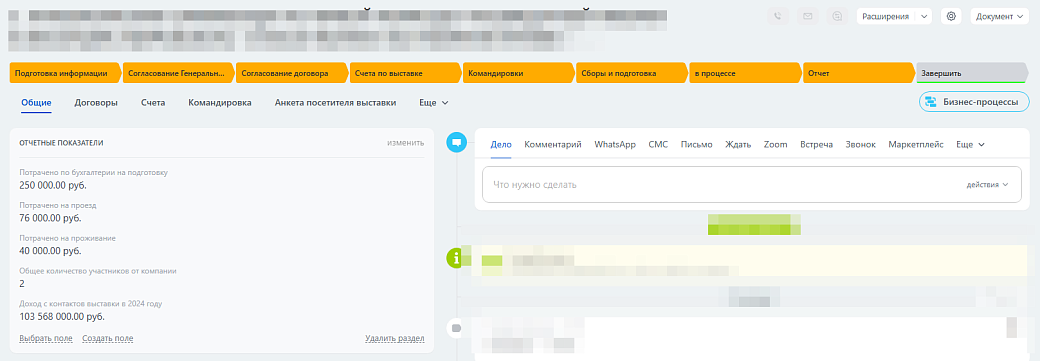Click the phone call icon button

(777, 17)
